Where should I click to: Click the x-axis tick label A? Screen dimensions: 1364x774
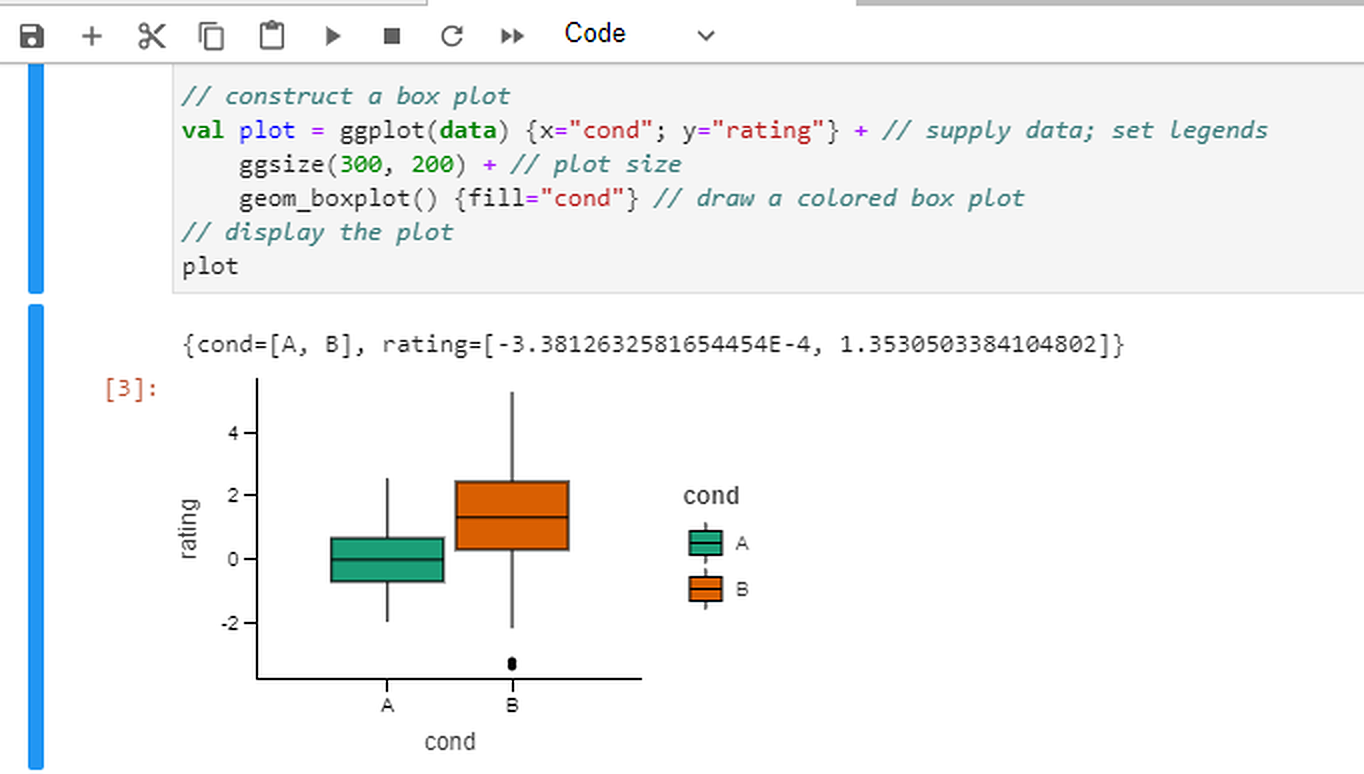(x=388, y=706)
